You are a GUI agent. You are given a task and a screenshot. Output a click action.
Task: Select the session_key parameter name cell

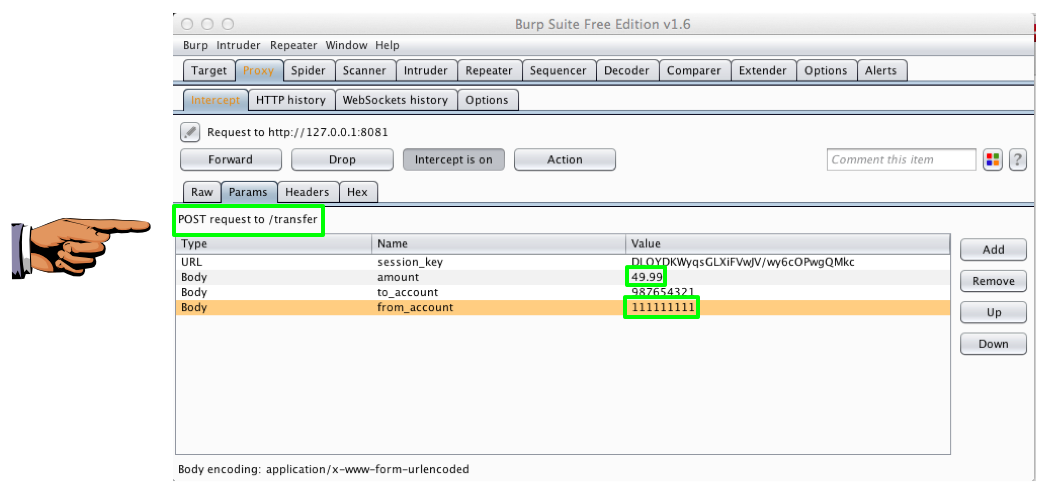tap(499, 262)
